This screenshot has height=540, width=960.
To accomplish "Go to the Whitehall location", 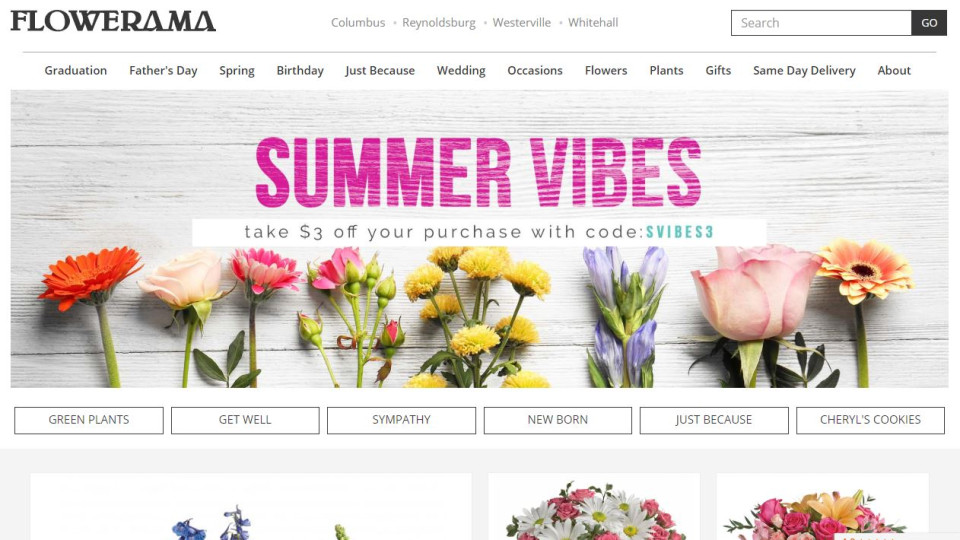I will click(x=593, y=23).
